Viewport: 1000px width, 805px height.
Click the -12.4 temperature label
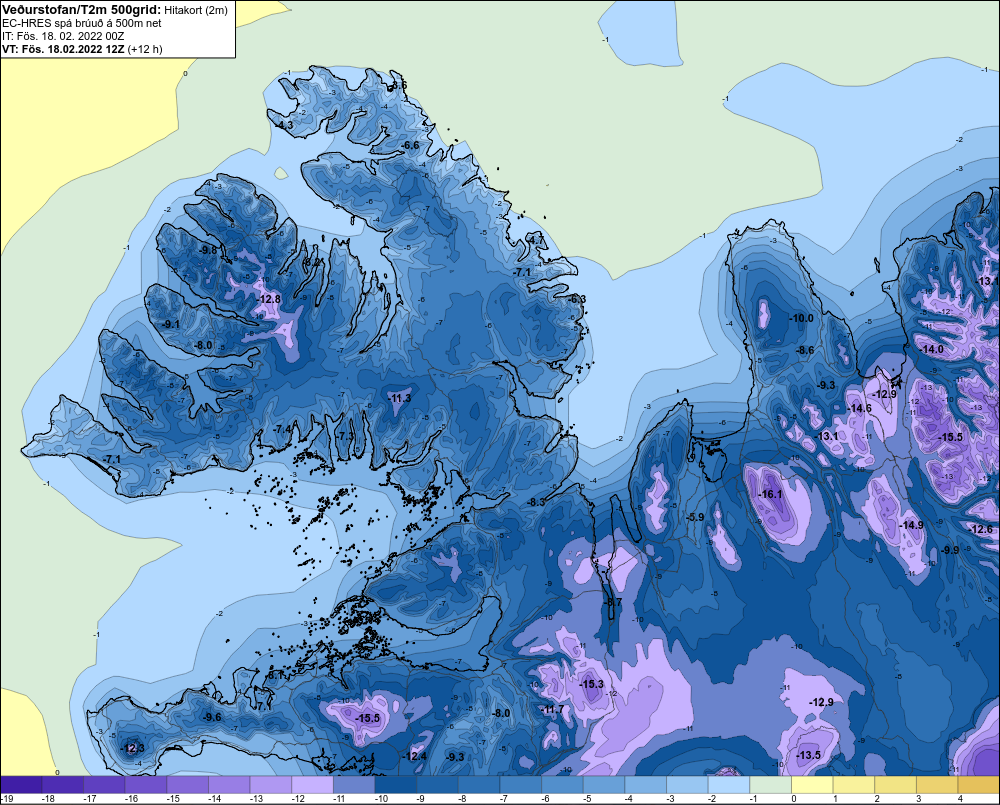[415, 756]
